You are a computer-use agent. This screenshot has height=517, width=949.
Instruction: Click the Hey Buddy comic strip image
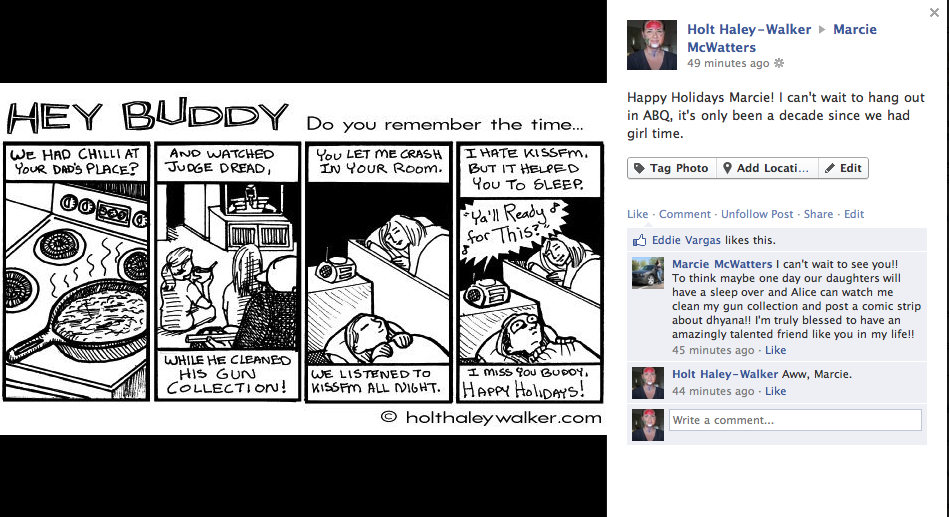tap(303, 258)
